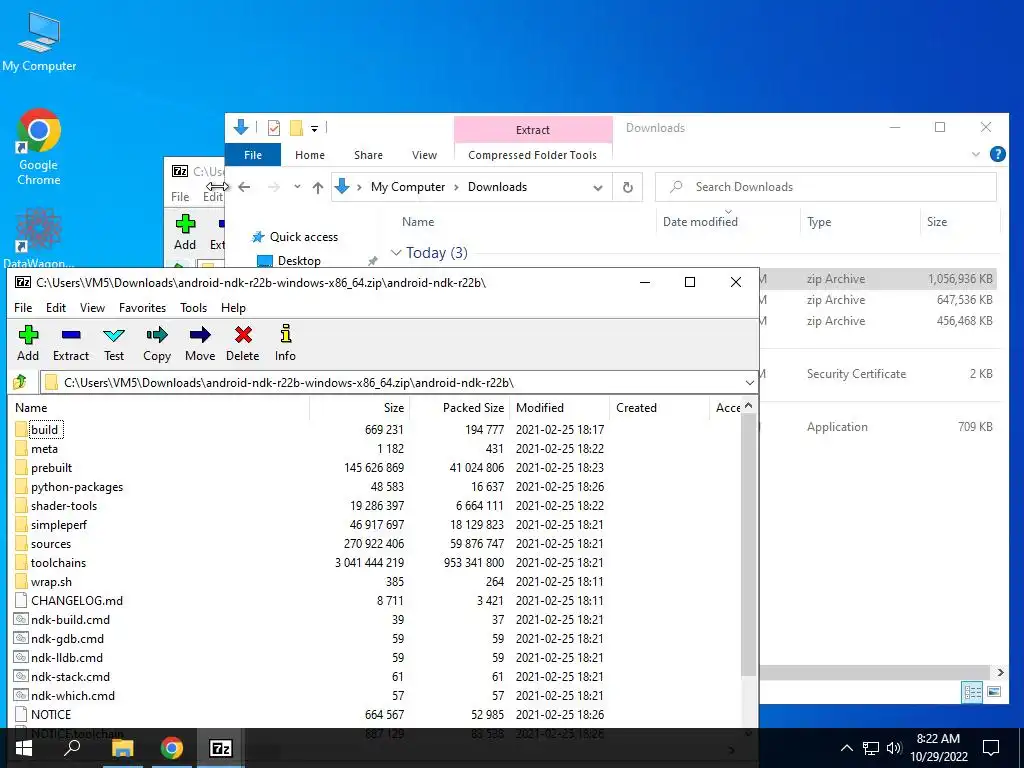Open the Extract contextual tab in Explorer
Screen dimensions: 1024x768
click(533, 129)
